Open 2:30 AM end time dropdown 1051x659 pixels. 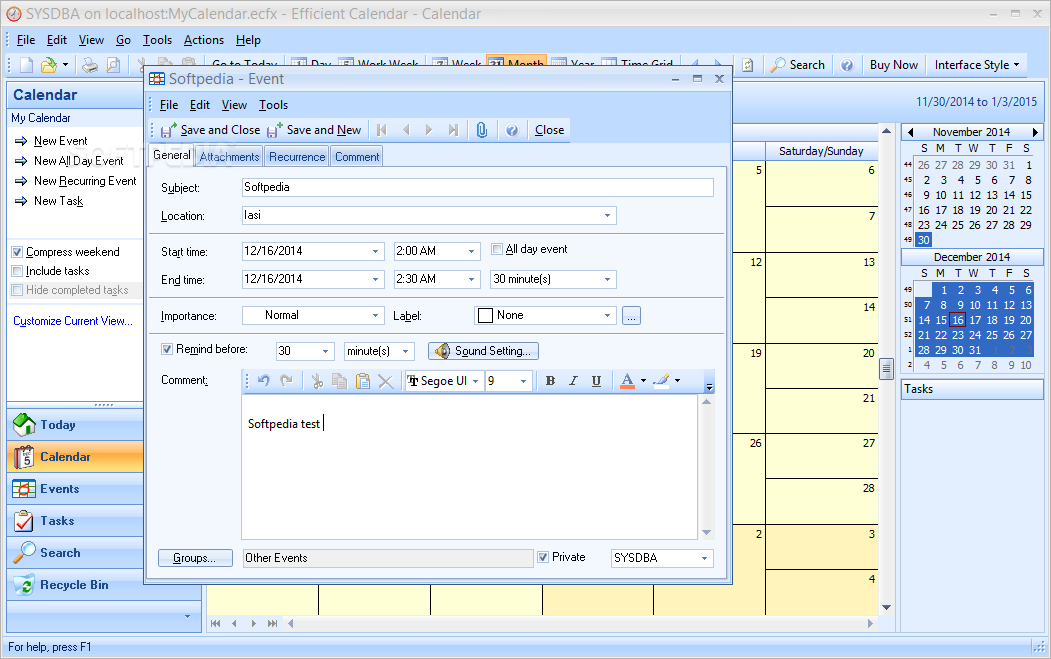point(471,279)
